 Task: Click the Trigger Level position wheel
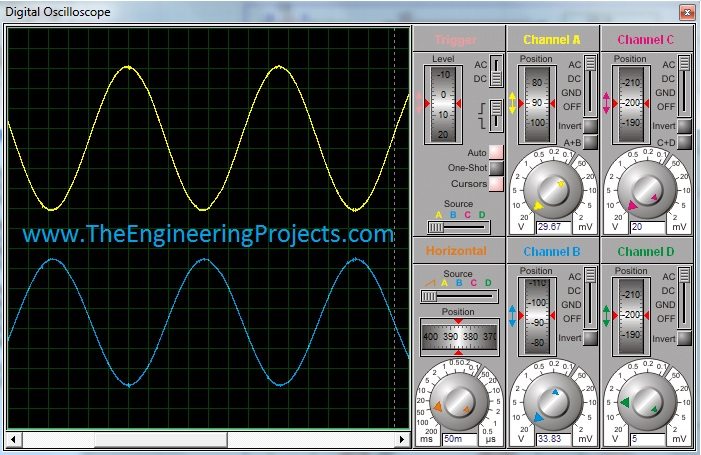pyautogui.click(x=443, y=105)
